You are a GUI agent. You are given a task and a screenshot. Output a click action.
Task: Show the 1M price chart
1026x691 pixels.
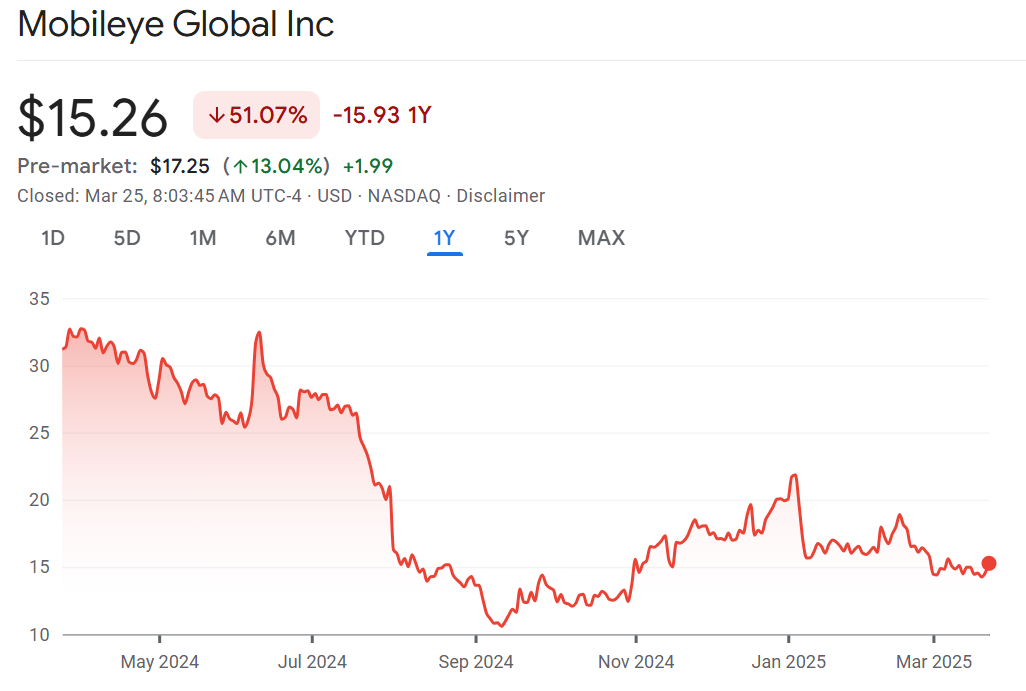pyautogui.click(x=203, y=238)
